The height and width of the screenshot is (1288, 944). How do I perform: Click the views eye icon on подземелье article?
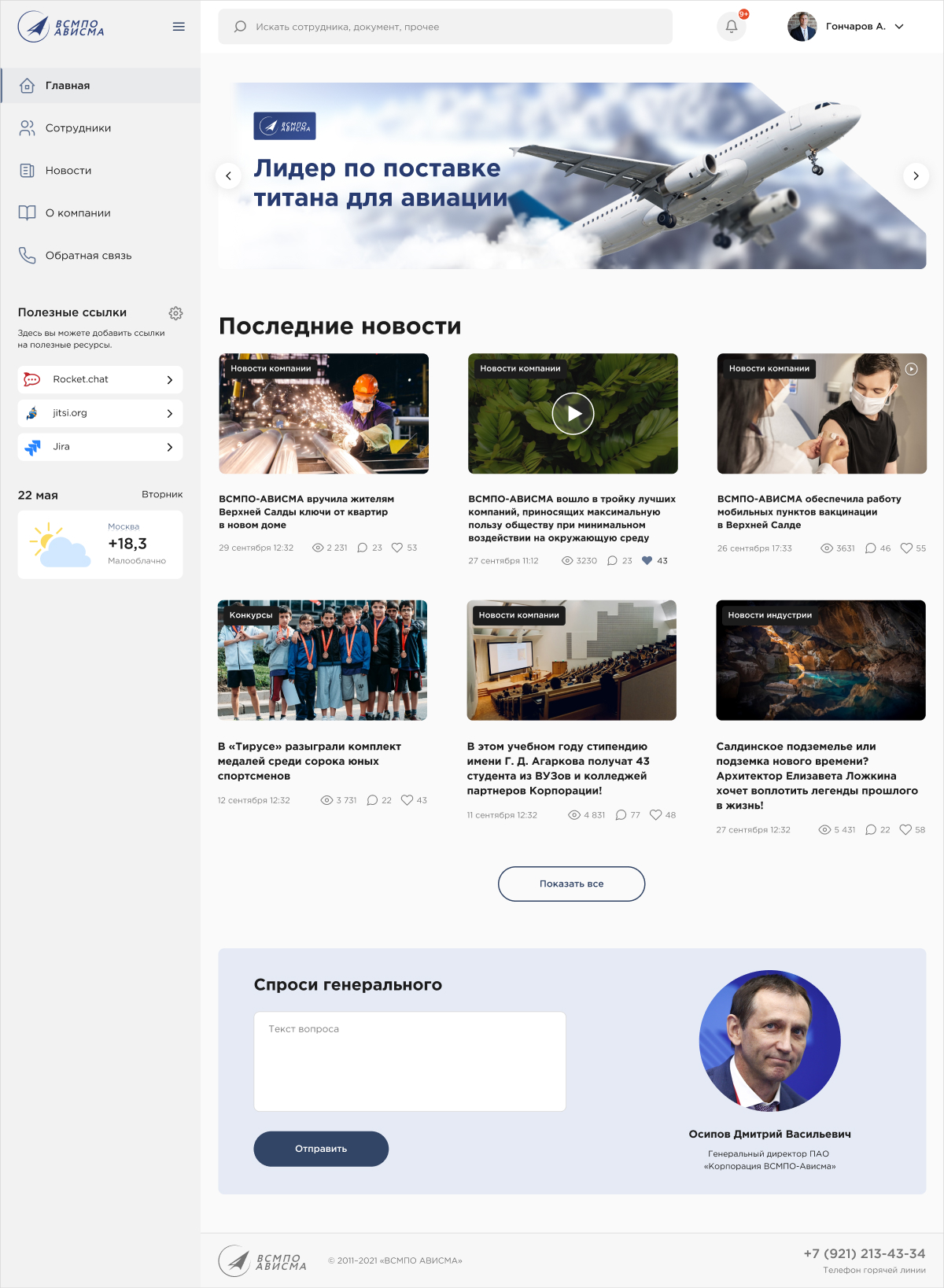tap(824, 830)
